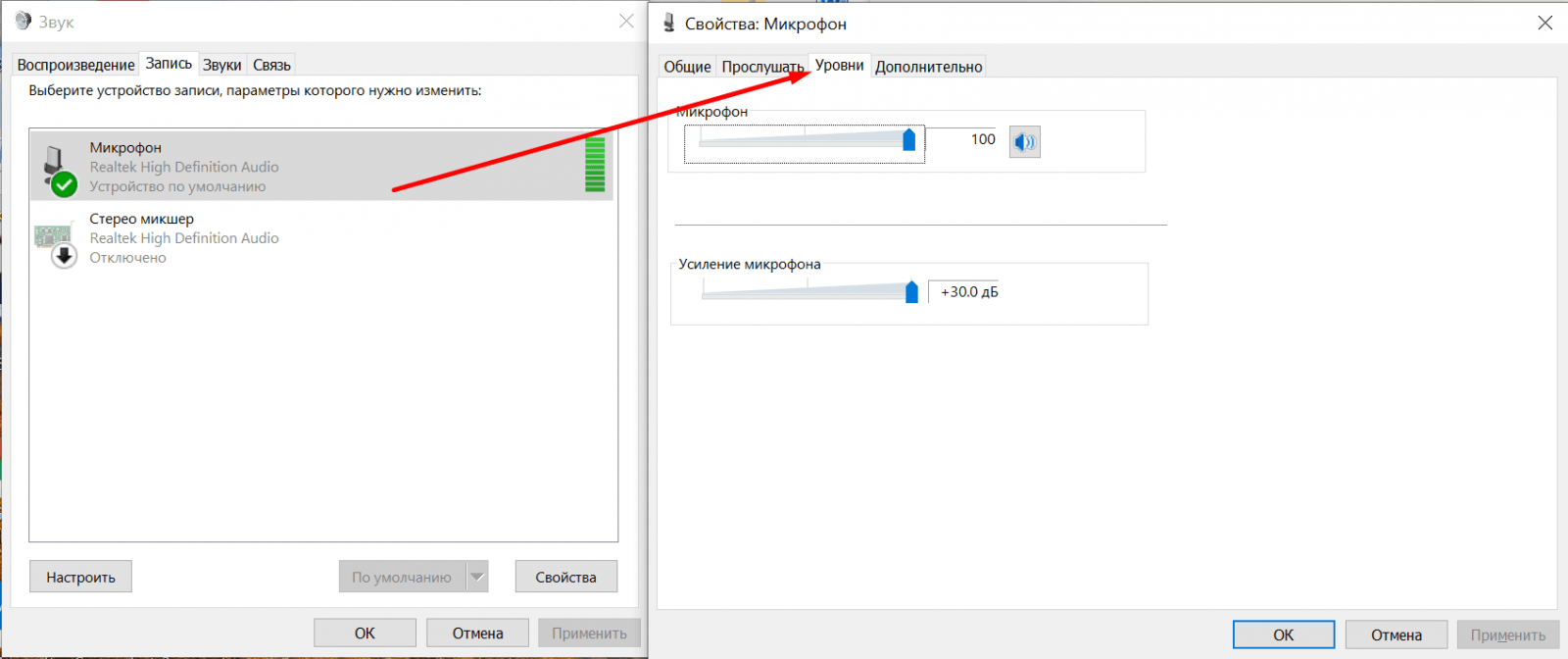Switch to the Воспроизведение tab
This screenshot has width=1568, height=659.
point(75,65)
